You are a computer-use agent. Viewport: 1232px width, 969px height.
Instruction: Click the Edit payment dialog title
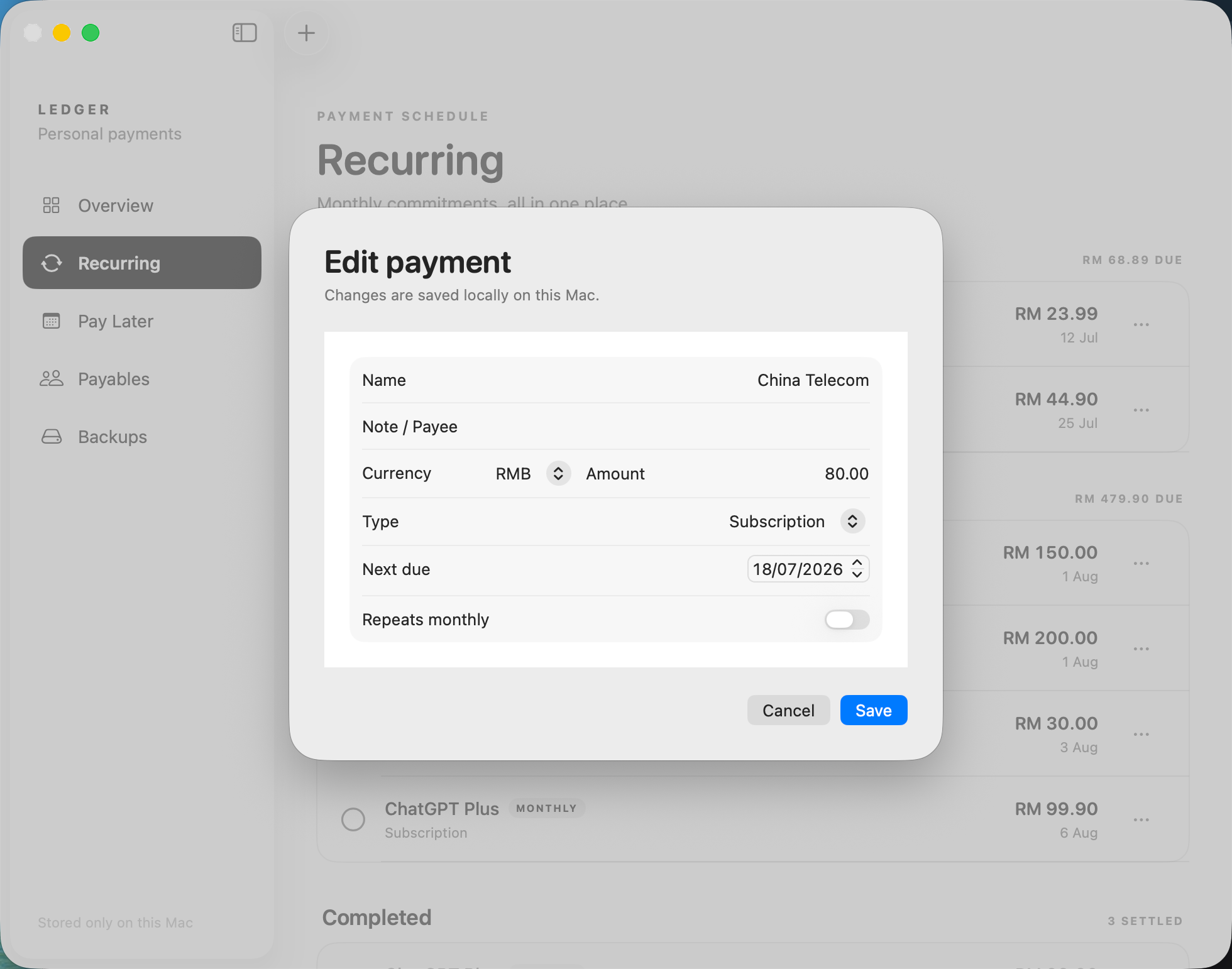[417, 262]
